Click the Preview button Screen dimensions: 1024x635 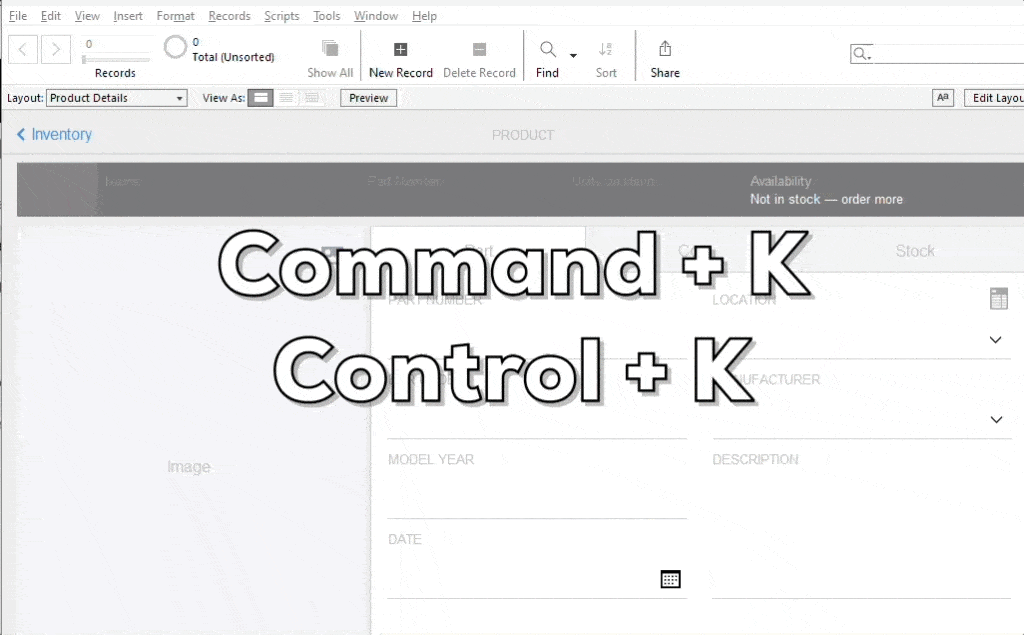click(x=368, y=98)
